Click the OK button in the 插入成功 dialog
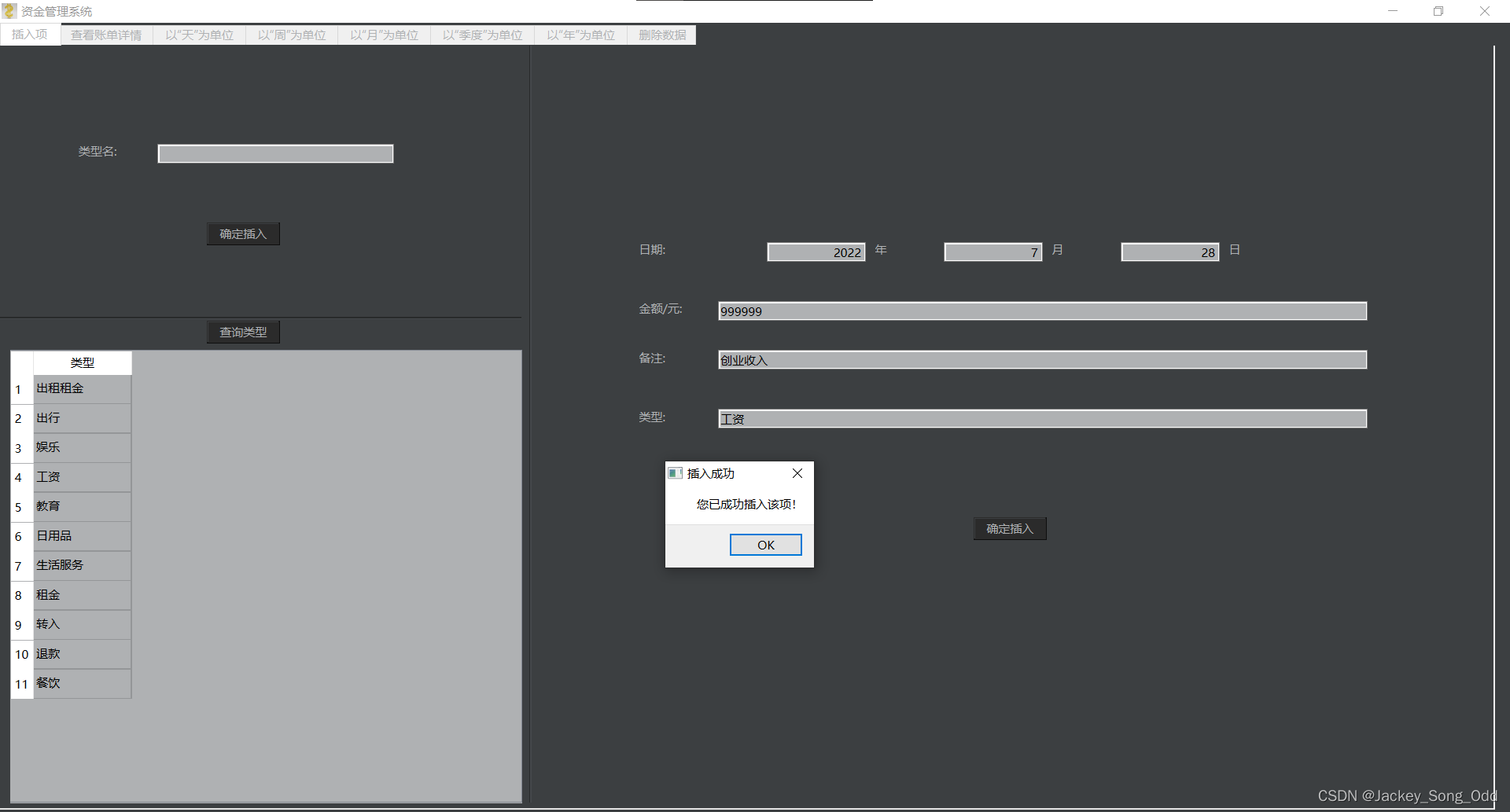Screen dimensions: 1510x812 (x=765, y=545)
